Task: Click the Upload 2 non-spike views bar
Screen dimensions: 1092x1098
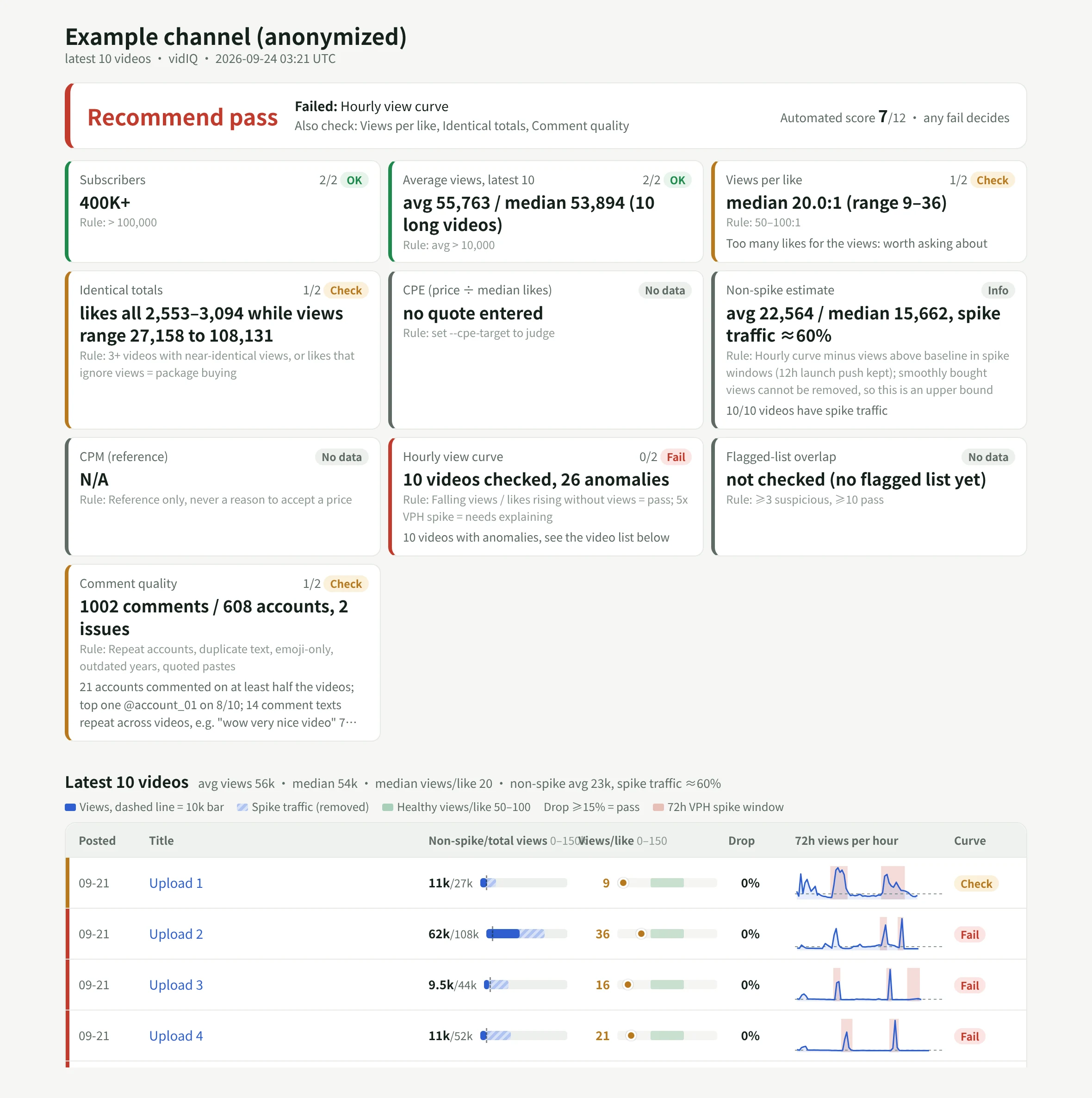Action: 527,934
